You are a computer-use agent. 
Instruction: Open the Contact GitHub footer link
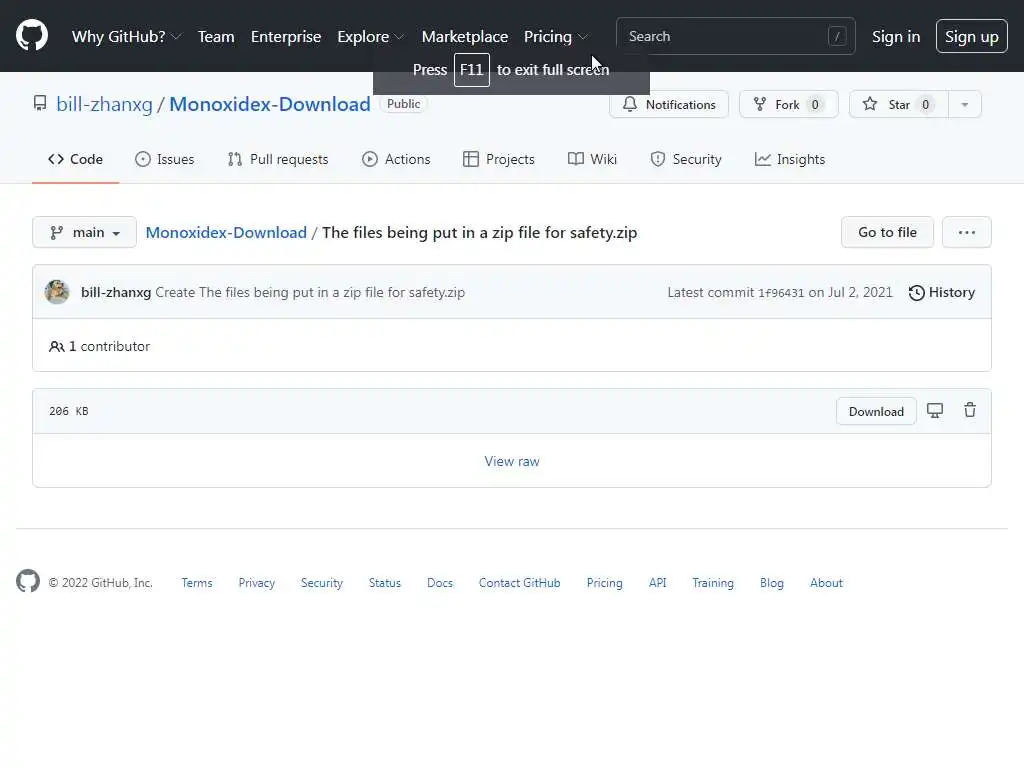(519, 583)
